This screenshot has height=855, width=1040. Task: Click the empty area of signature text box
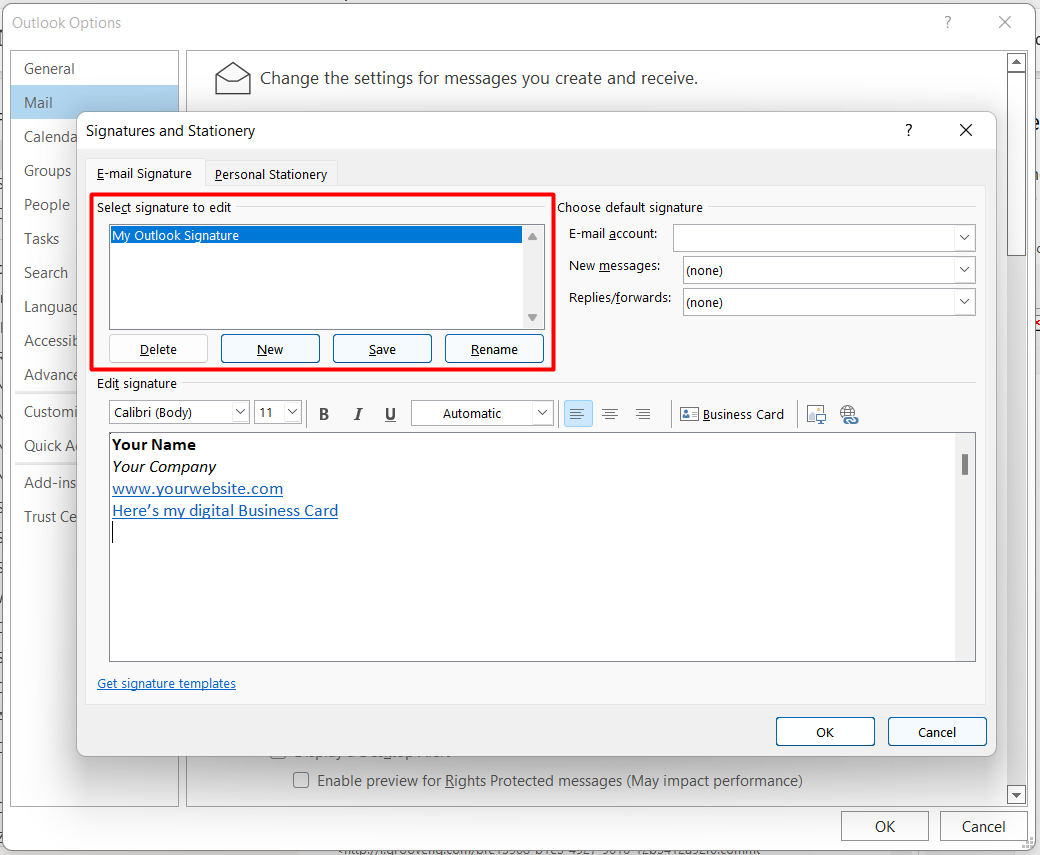coord(531,597)
